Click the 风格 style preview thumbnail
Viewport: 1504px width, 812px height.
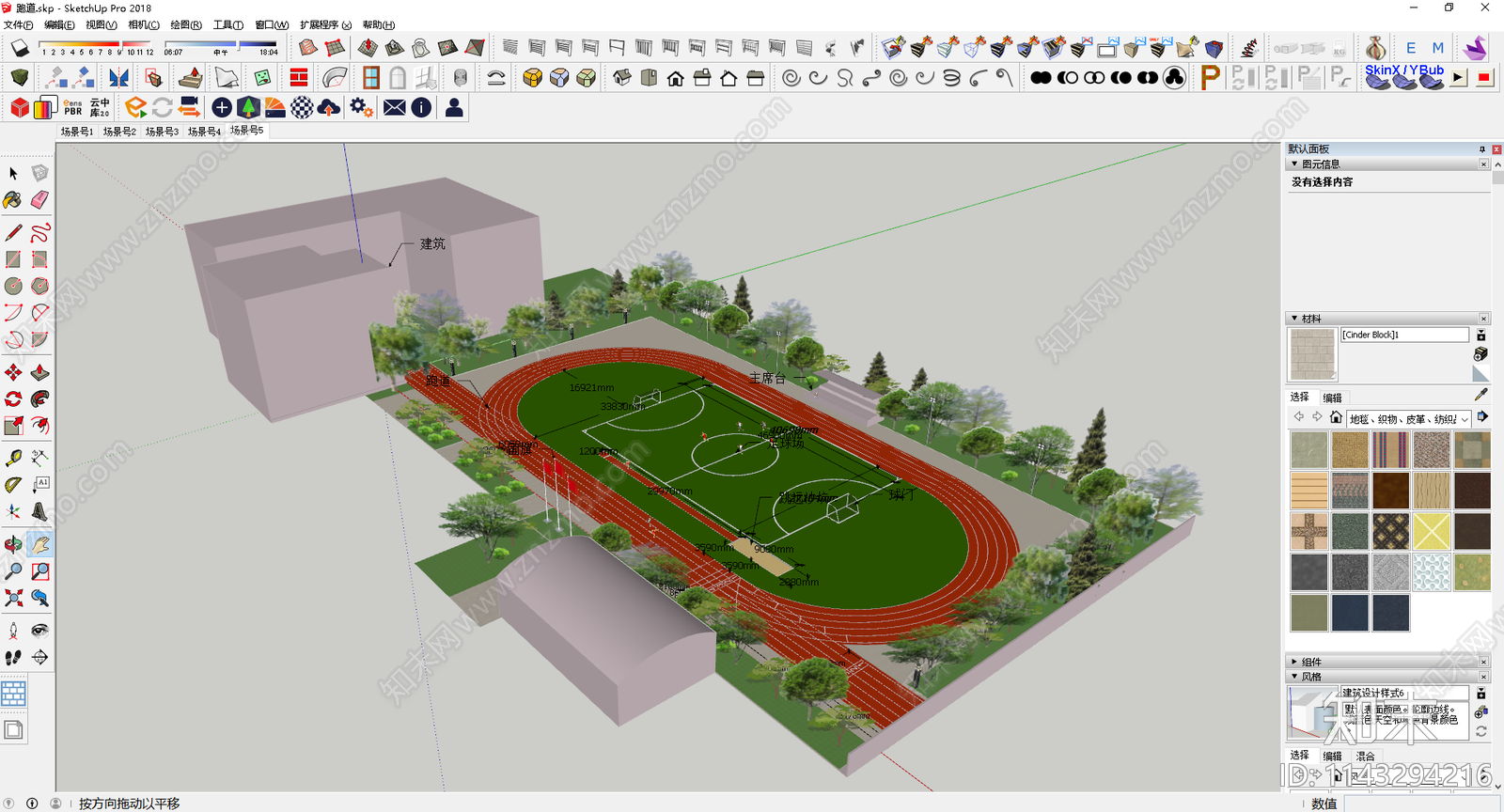pyautogui.click(x=1310, y=712)
